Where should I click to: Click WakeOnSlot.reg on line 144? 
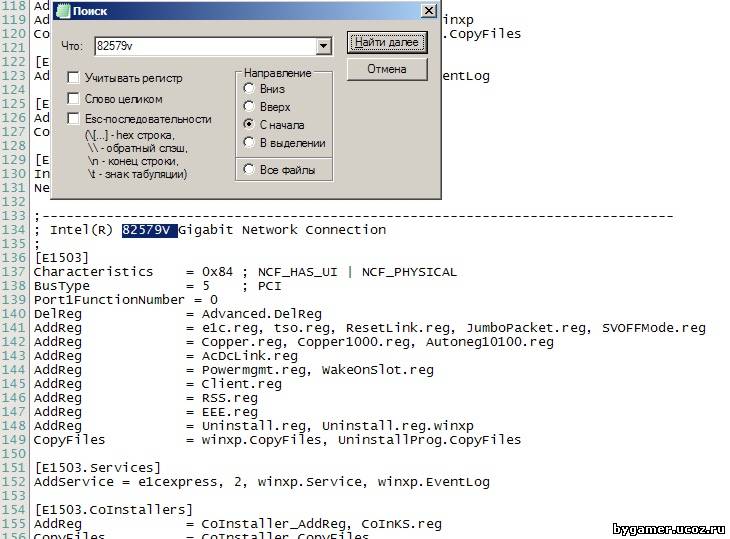click(378, 370)
